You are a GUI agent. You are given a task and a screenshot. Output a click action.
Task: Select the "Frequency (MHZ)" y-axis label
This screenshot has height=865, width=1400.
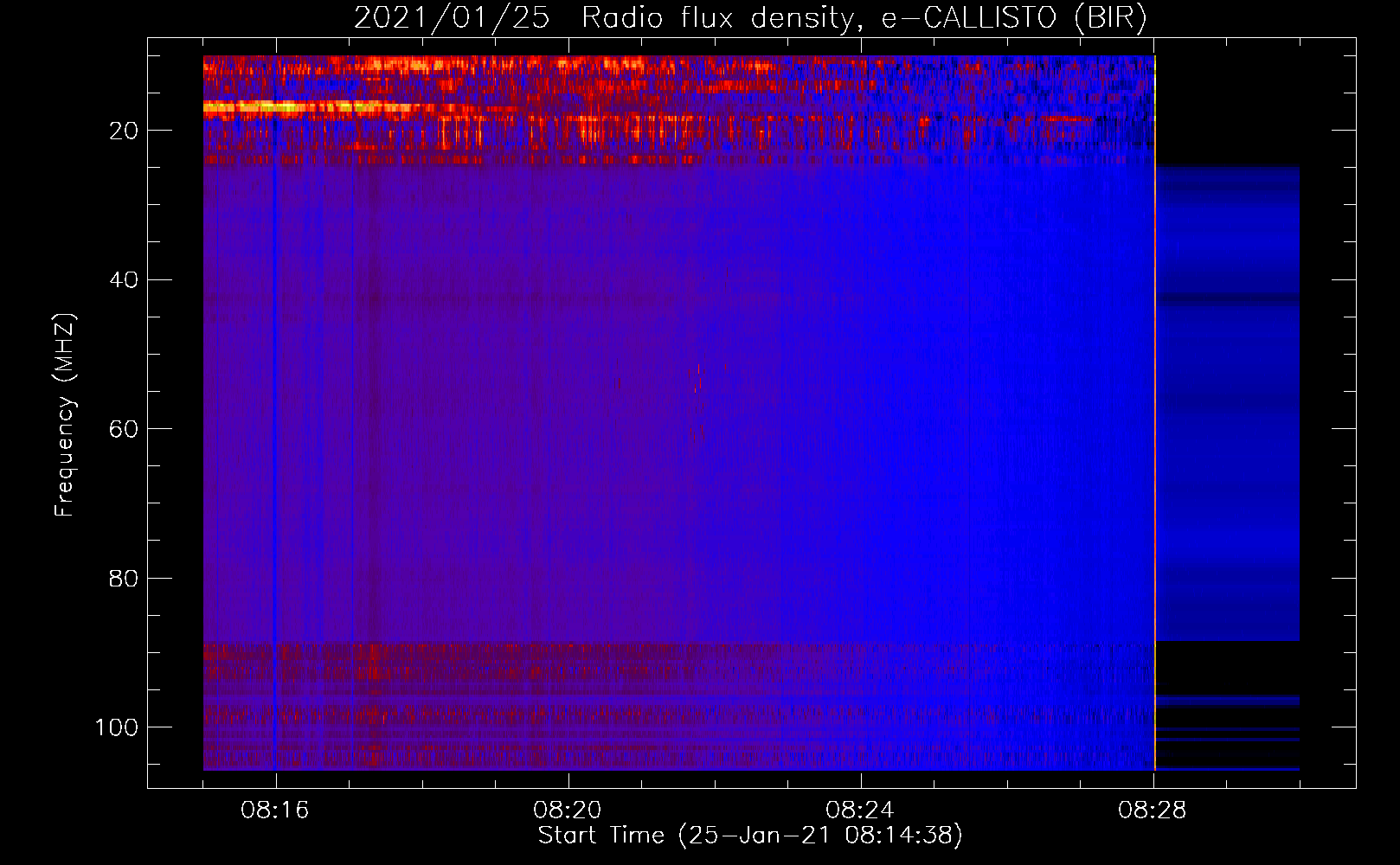(65, 415)
